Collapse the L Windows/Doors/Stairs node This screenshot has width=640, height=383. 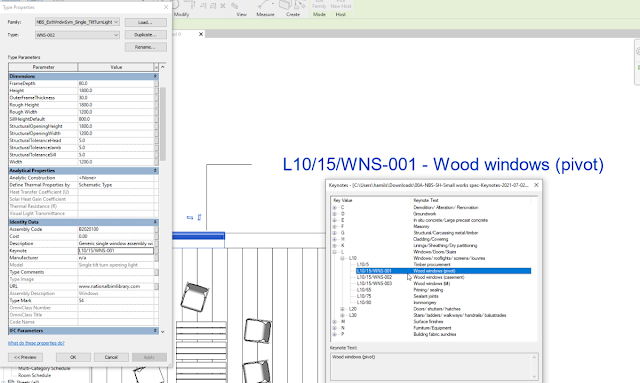[x=335, y=252]
